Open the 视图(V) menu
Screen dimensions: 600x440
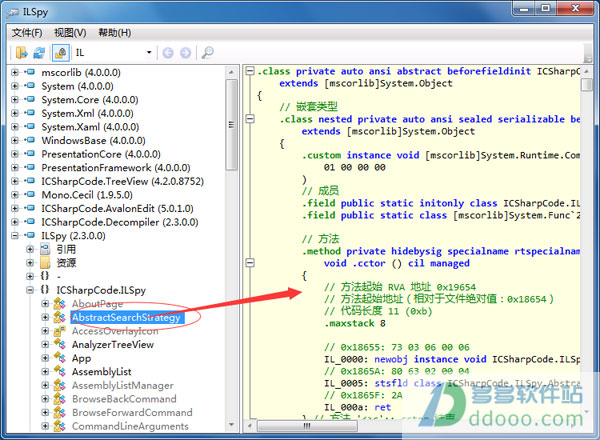tap(70, 33)
